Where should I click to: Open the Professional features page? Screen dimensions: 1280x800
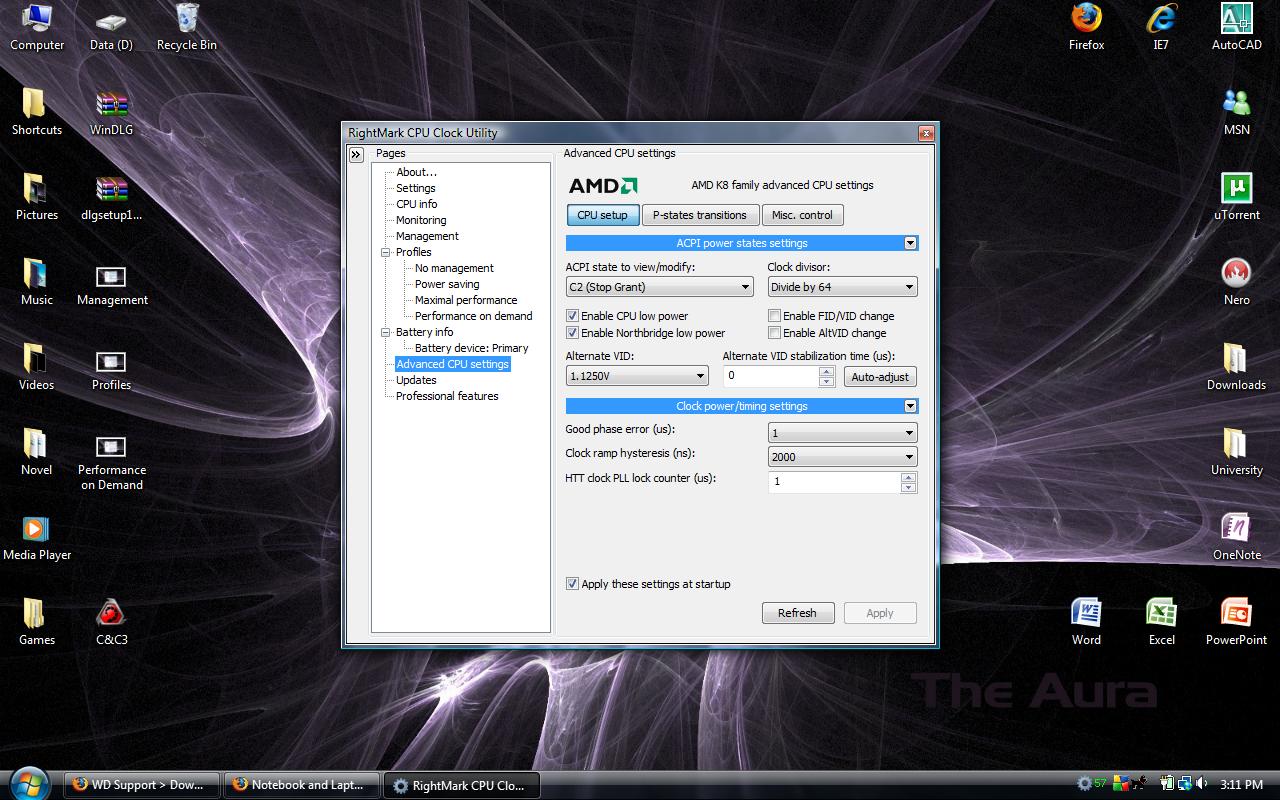(x=447, y=396)
